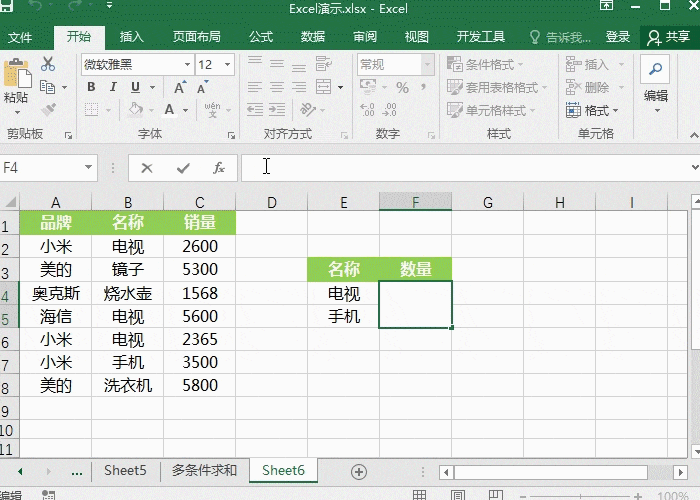Click Increase Decimal icon
Image resolution: width=700 pixels, height=500 pixels.
pyautogui.click(x=367, y=110)
